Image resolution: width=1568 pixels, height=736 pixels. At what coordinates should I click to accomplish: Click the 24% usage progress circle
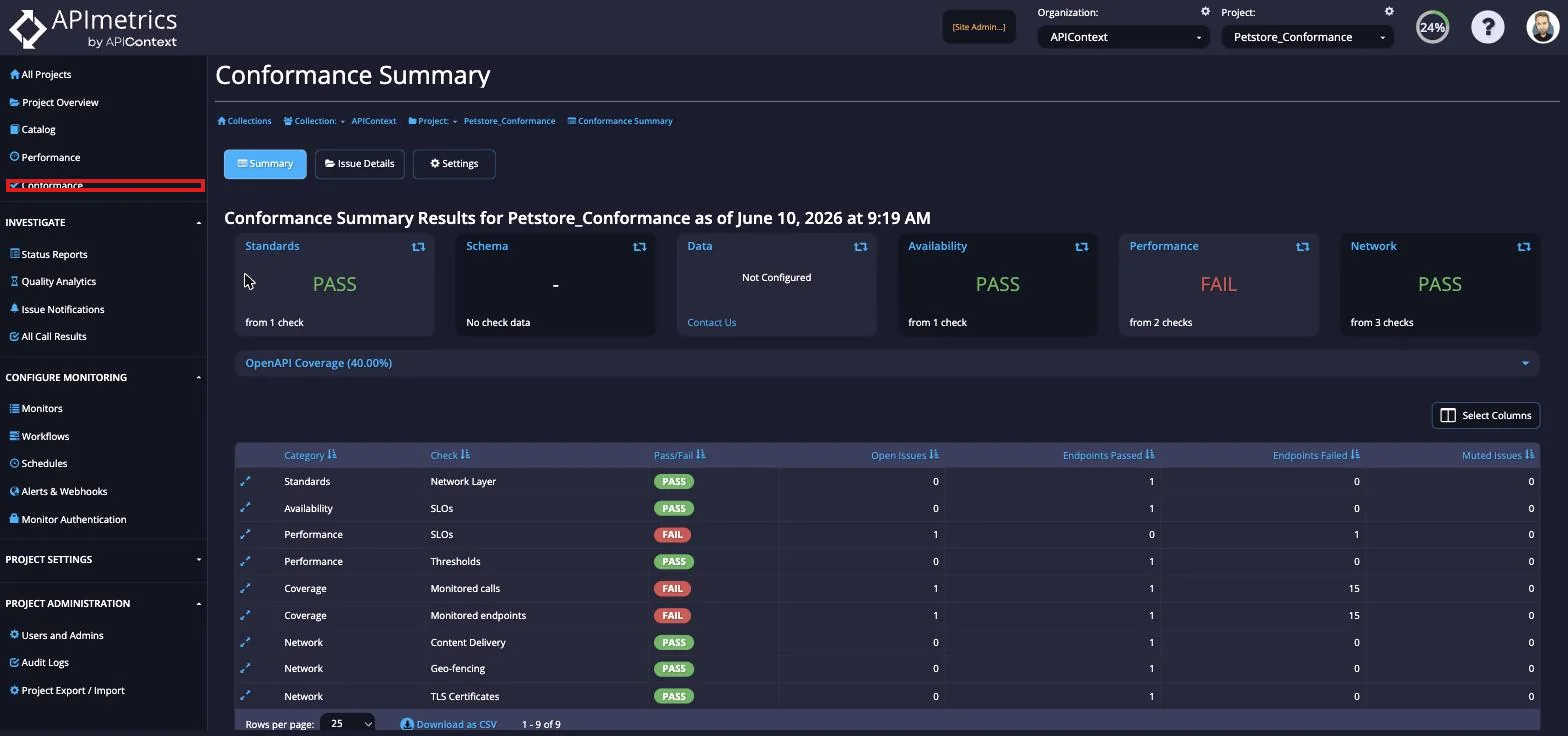[x=1432, y=27]
